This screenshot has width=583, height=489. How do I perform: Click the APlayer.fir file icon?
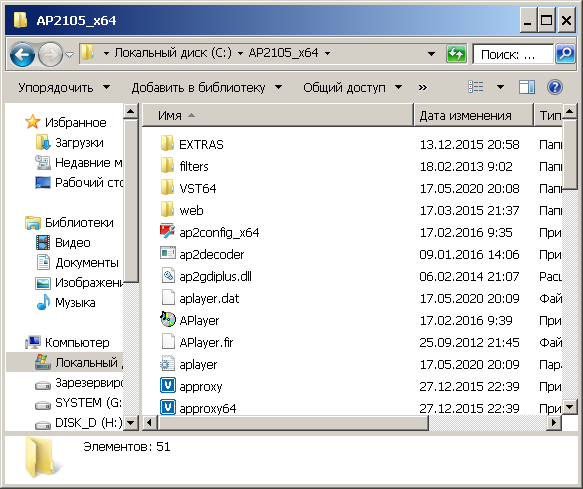point(168,341)
